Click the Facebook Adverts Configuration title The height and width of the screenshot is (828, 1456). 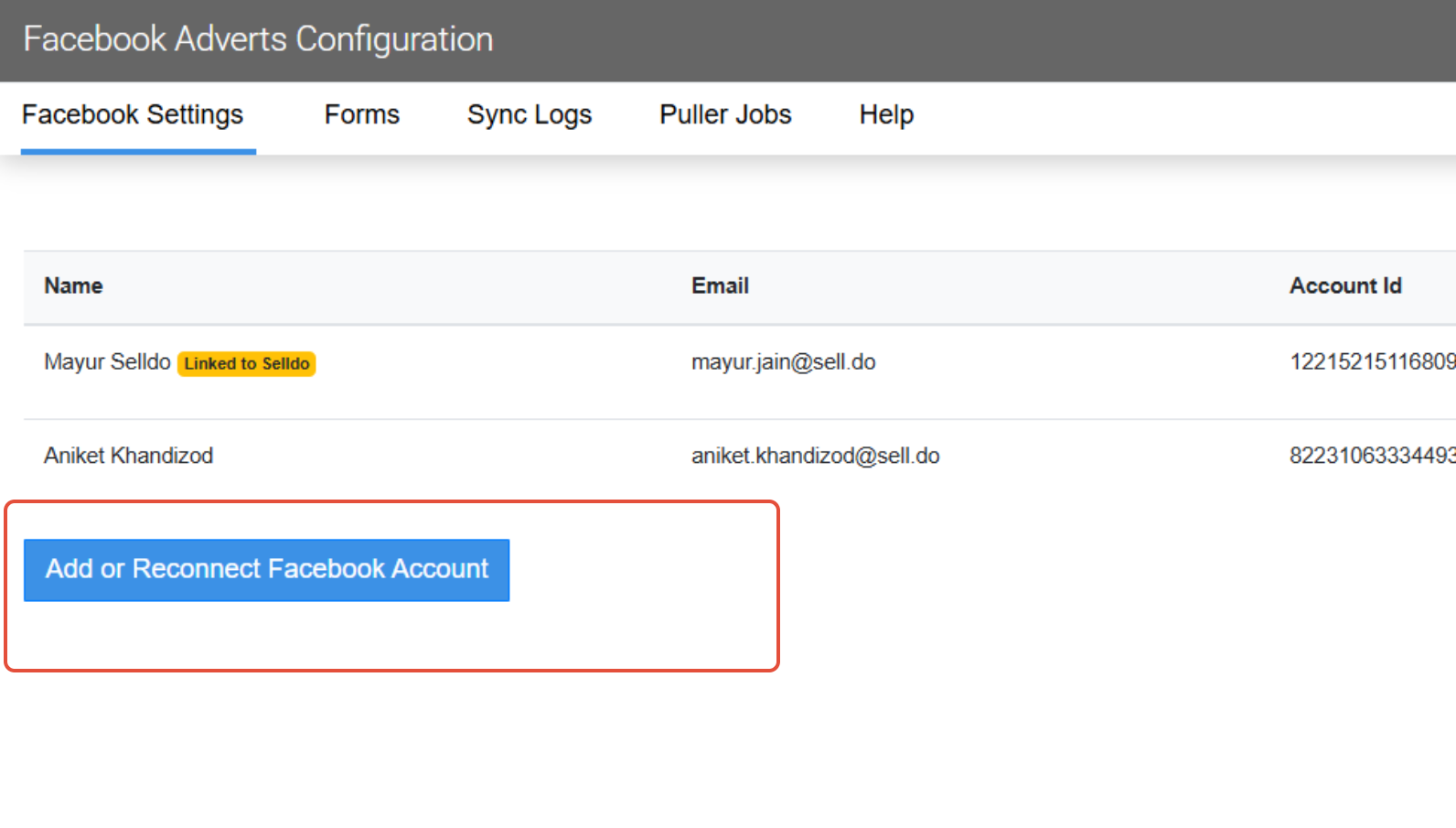(x=258, y=39)
